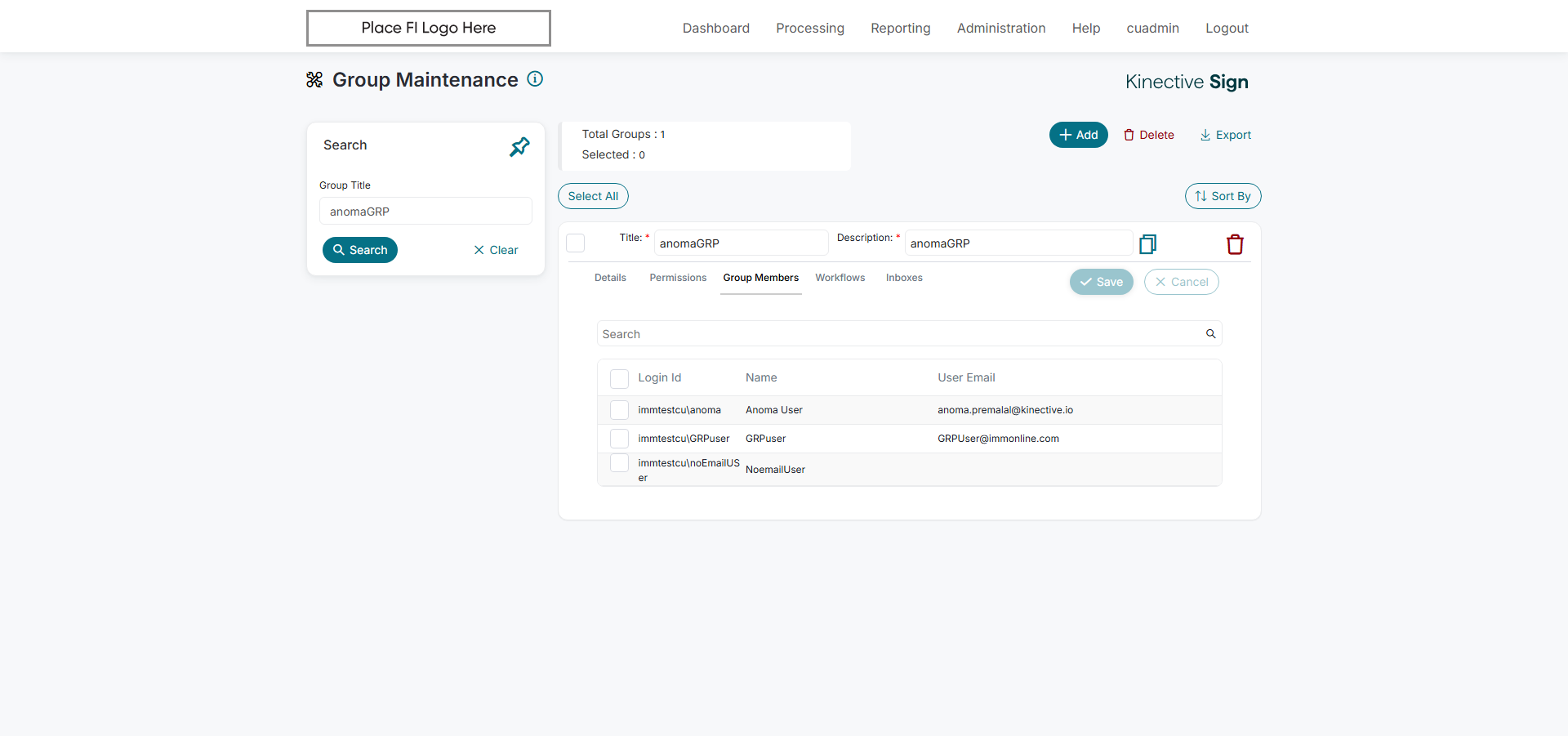Screen dimensions: 1568x736
Task: Click the red trash icon for anomaGRP
Action: pos(1235,243)
